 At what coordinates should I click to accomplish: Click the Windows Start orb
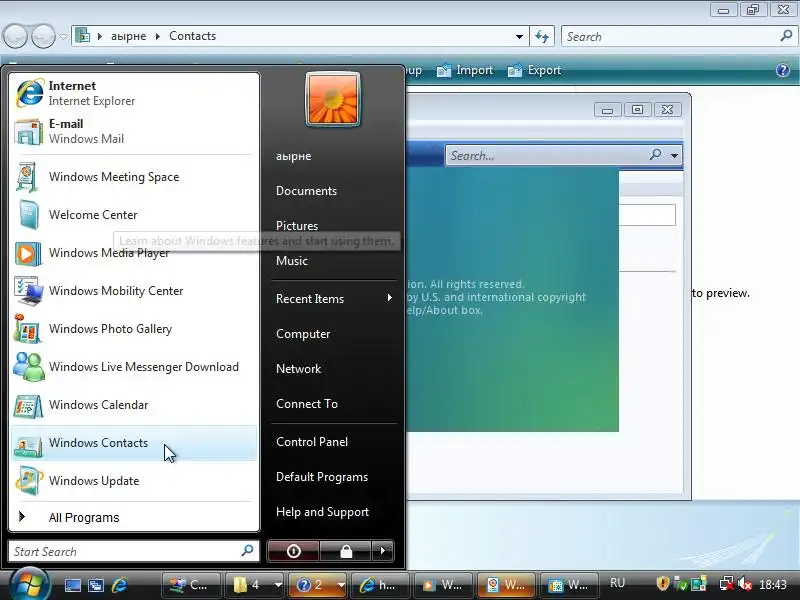(29, 584)
